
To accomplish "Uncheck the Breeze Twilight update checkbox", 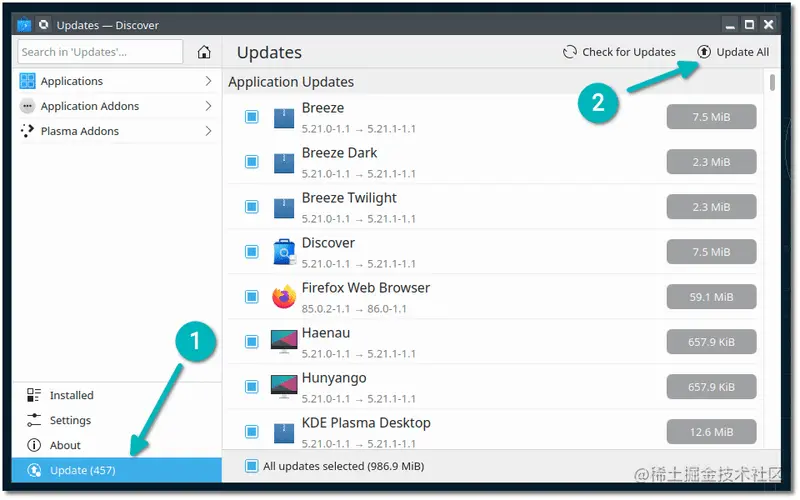I will click(x=252, y=207).
